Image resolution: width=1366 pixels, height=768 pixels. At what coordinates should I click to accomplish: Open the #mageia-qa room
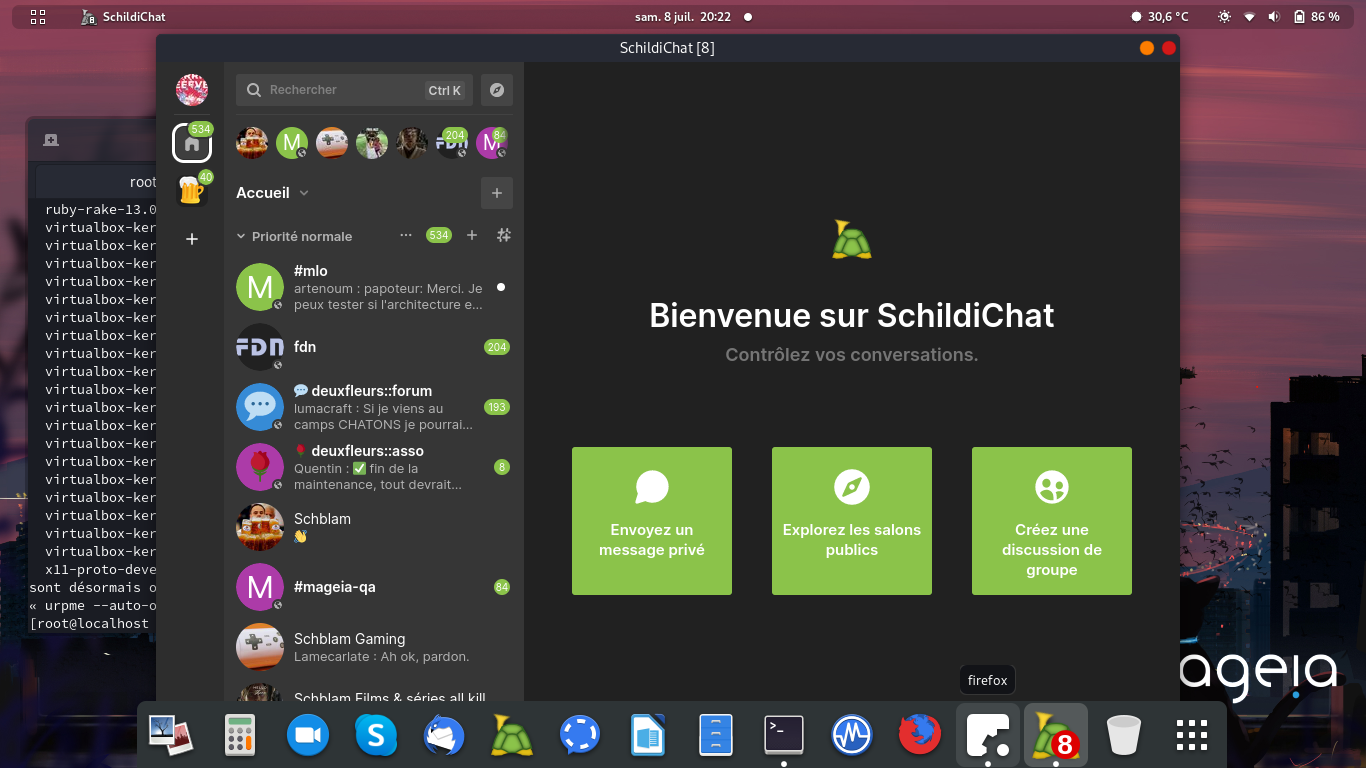click(374, 587)
